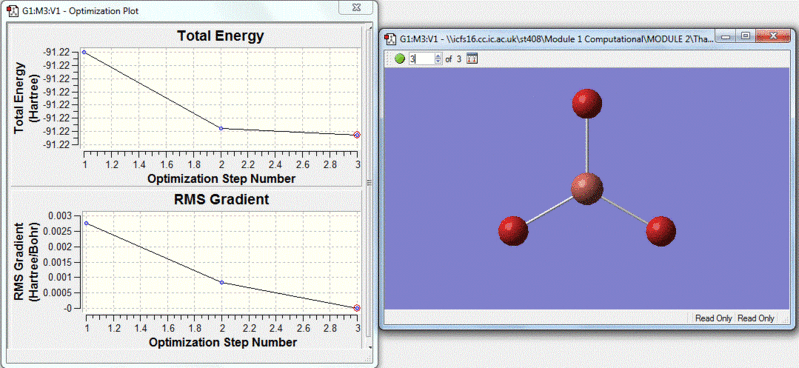Screen dimensions: 799x368
Task: Click the 'Total Energy' plot title
Action: [x=221, y=36]
